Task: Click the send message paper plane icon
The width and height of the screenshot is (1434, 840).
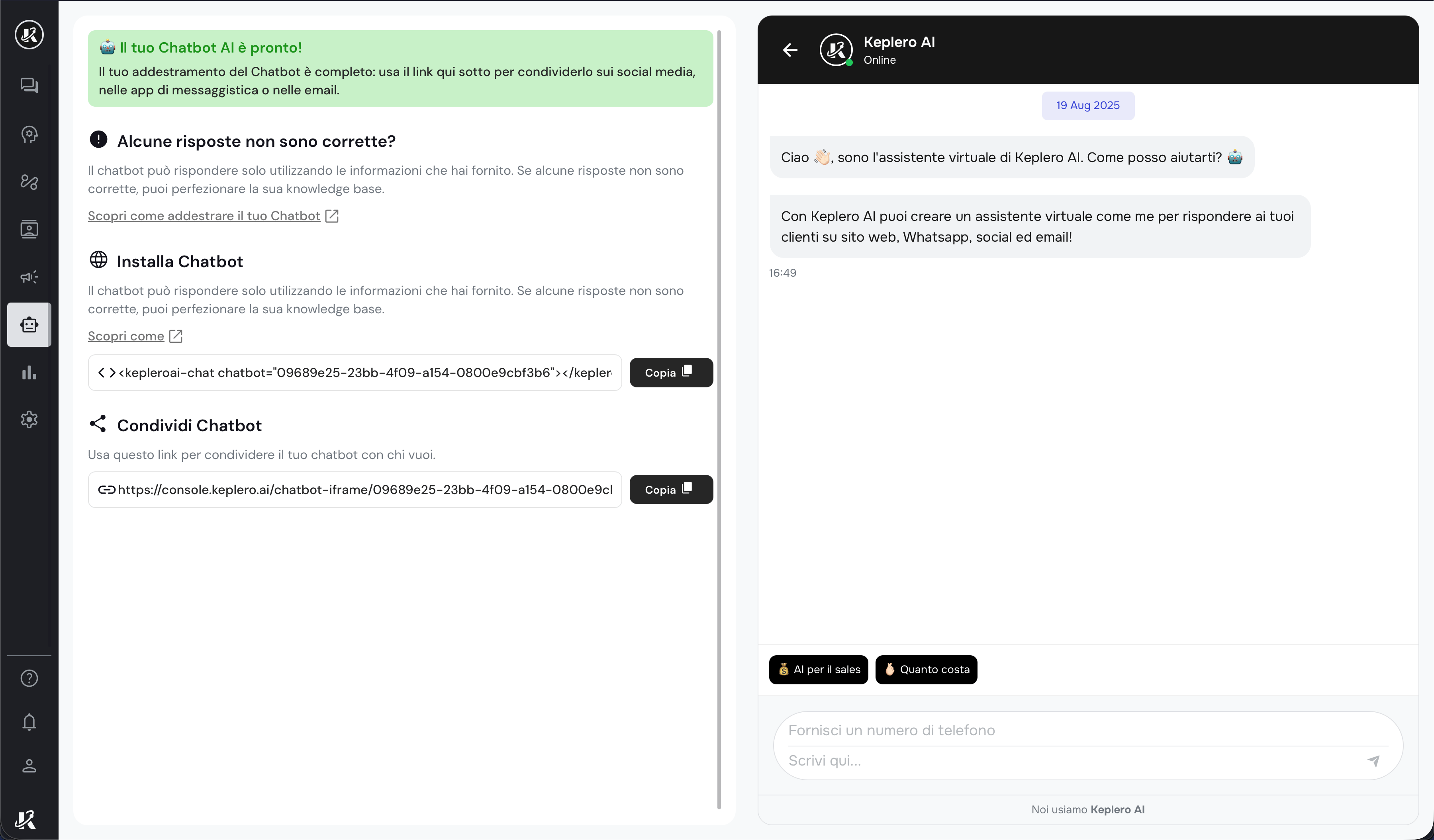Action: tap(1373, 760)
